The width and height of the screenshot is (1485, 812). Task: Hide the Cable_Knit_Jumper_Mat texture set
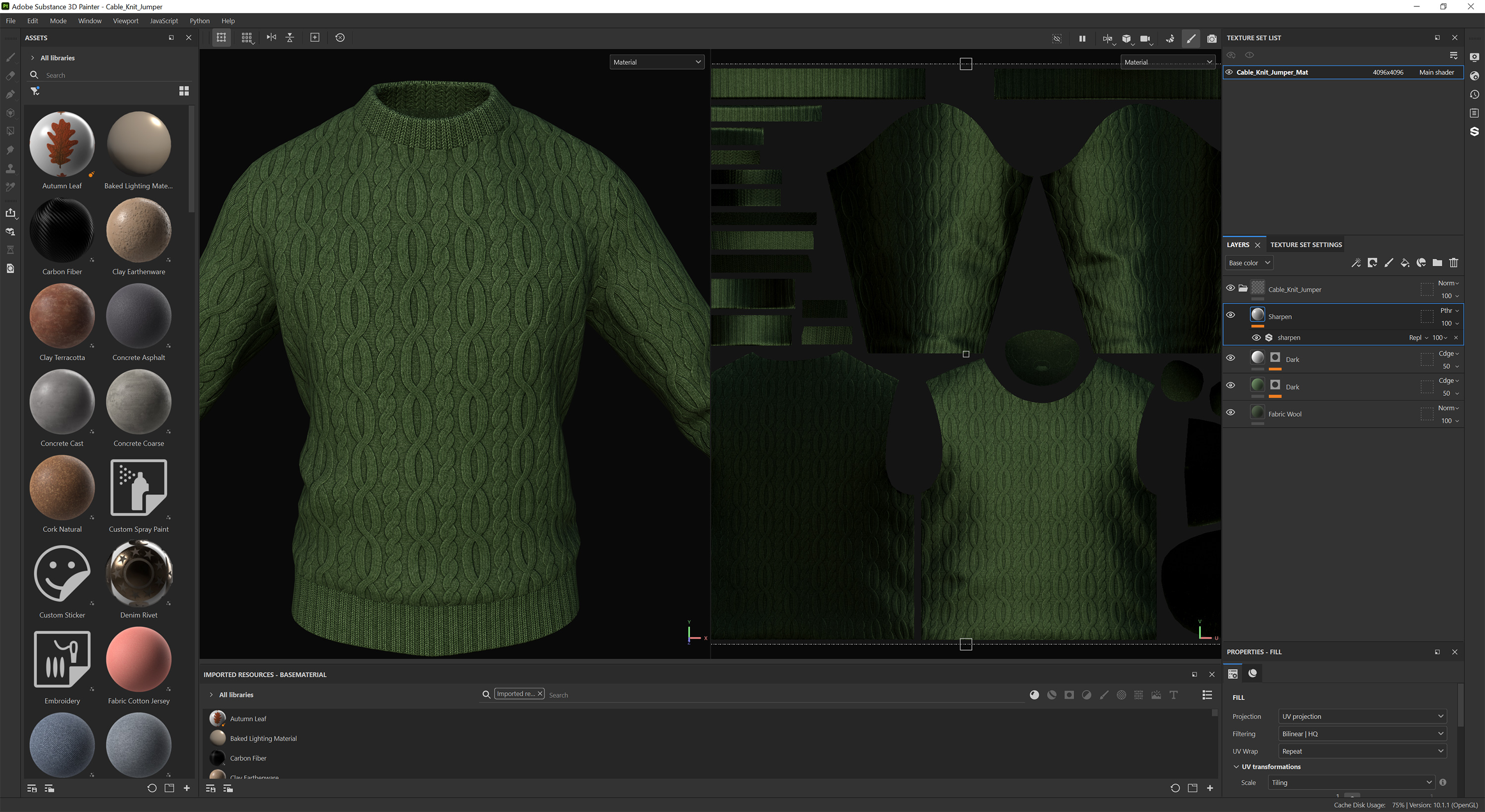point(1229,72)
